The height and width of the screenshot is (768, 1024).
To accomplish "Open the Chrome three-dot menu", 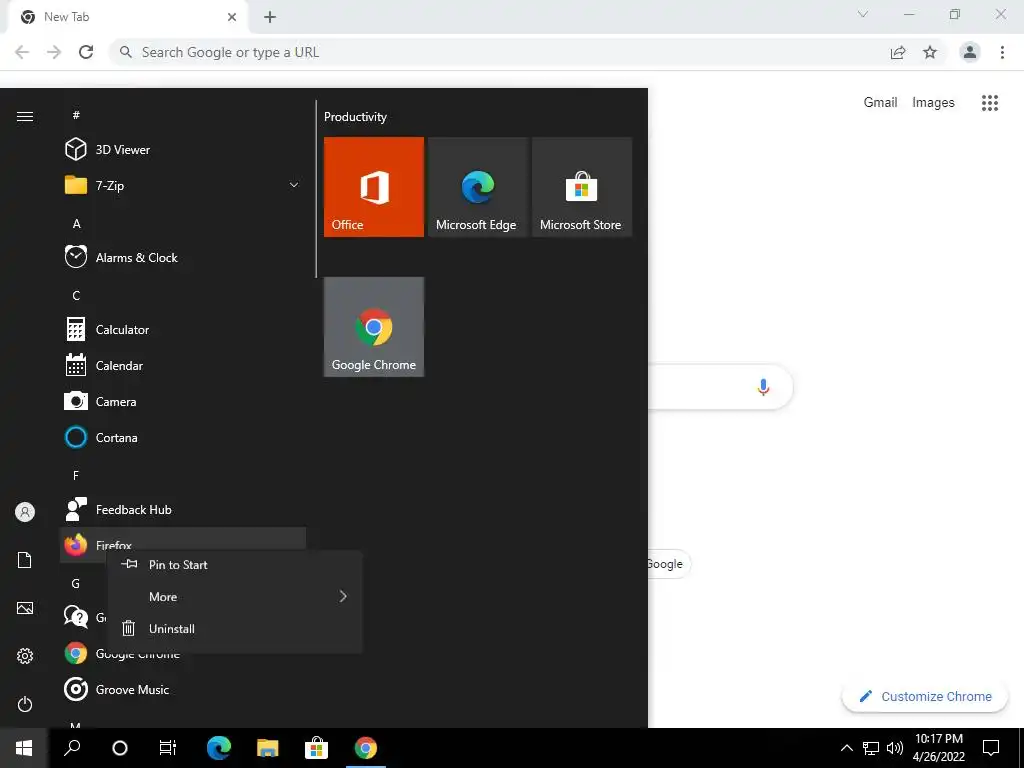I will click(1002, 52).
